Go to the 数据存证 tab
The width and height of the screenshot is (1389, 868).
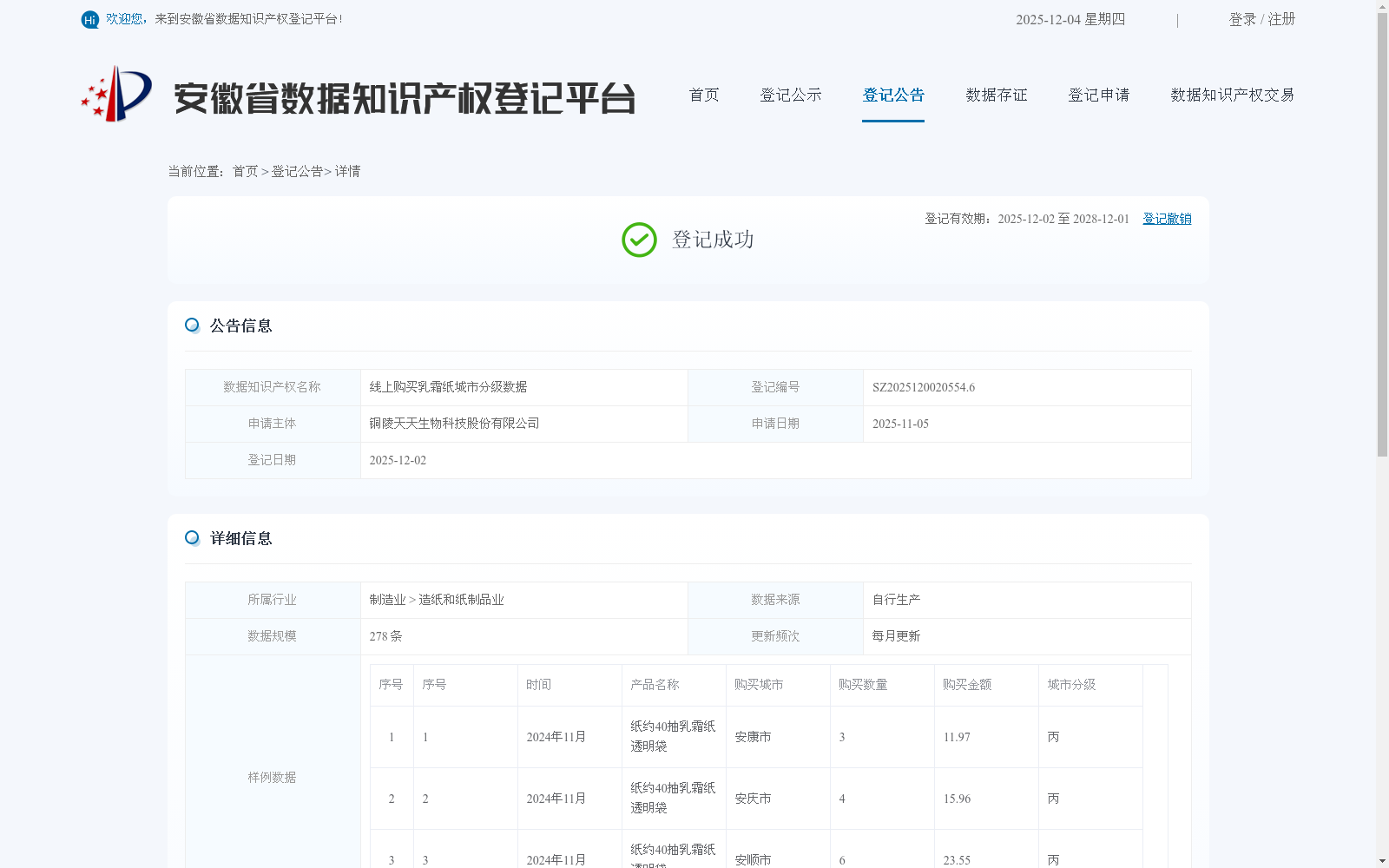click(997, 95)
